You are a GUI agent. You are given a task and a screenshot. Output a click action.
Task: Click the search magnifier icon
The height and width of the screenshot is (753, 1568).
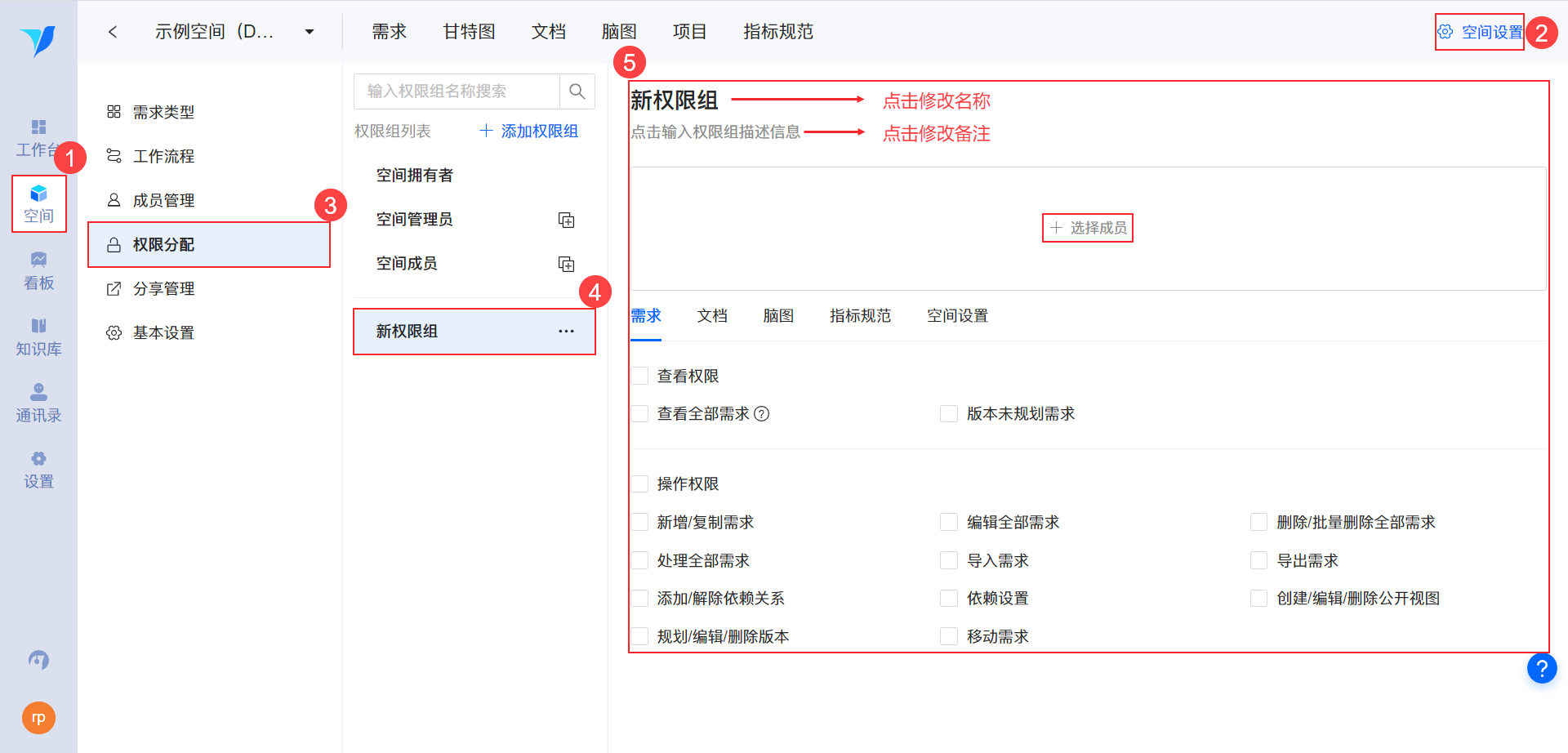point(577,91)
